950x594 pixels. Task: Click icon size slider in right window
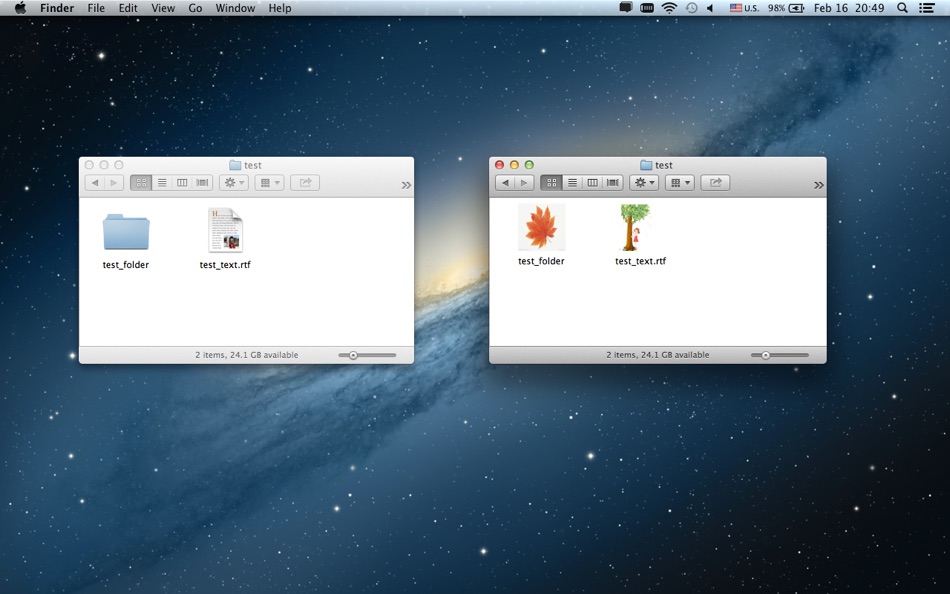(780, 355)
